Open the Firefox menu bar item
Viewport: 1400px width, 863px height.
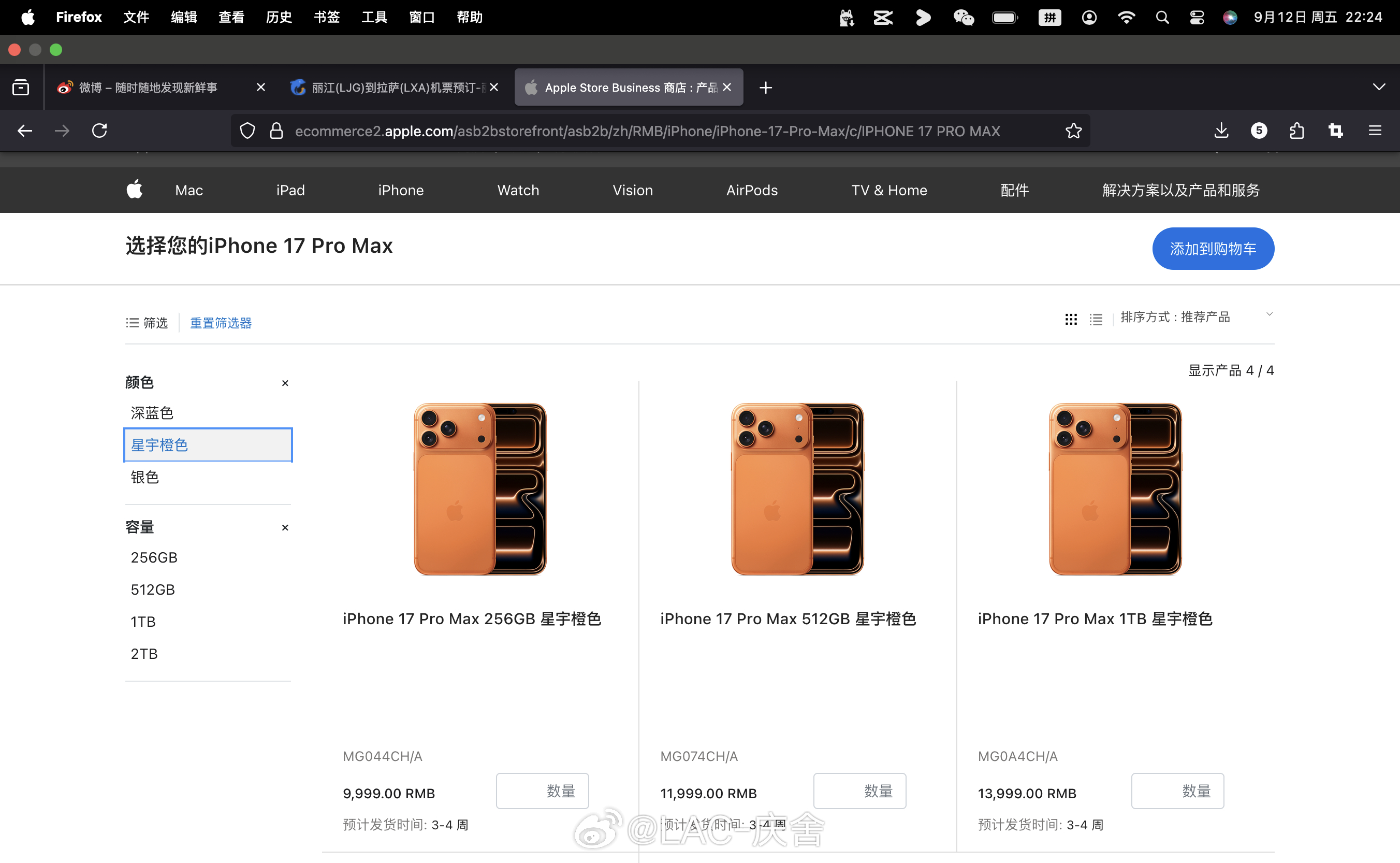click(79, 17)
